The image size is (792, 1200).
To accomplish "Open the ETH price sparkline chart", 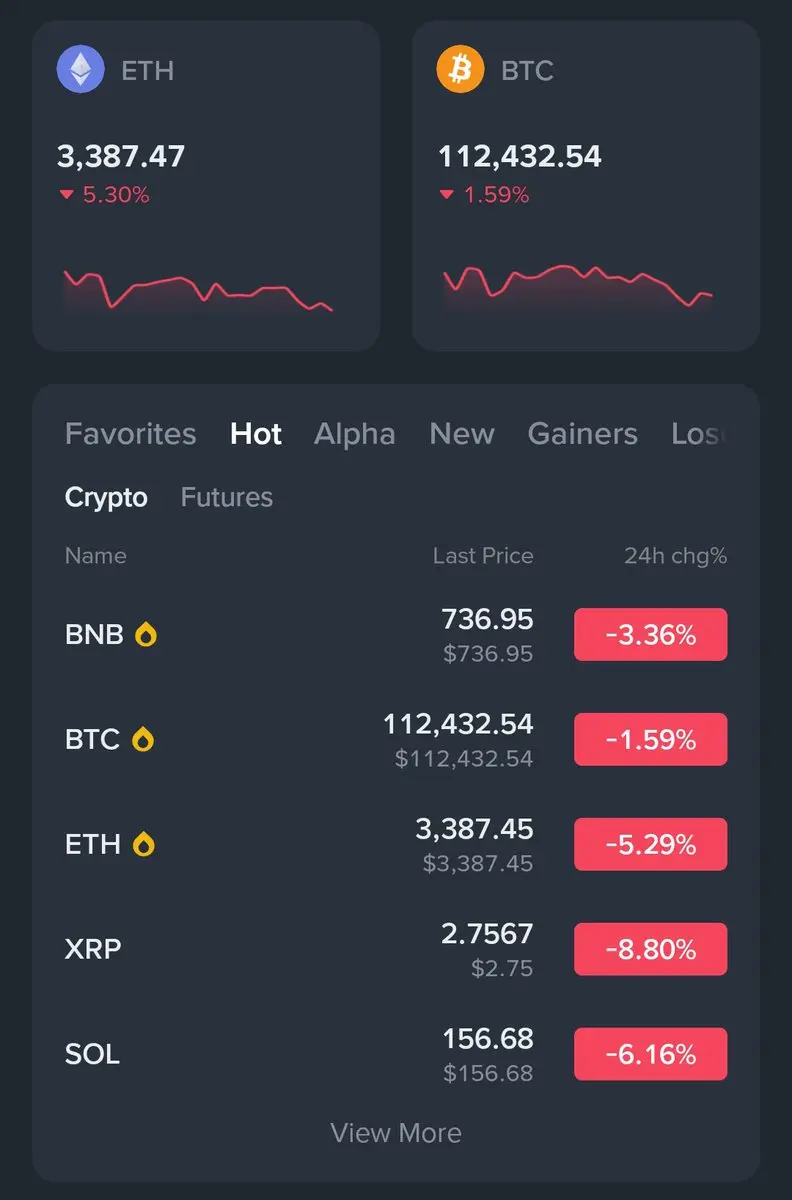I will pos(198,290).
